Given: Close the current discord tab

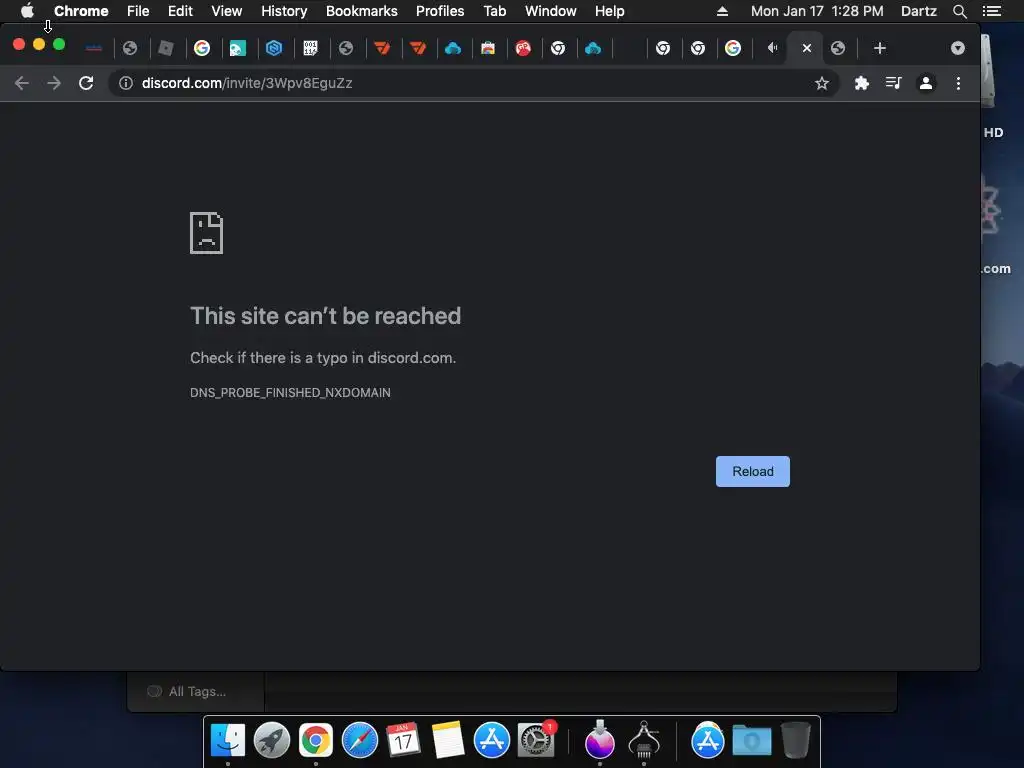Looking at the screenshot, I should click(x=807, y=48).
